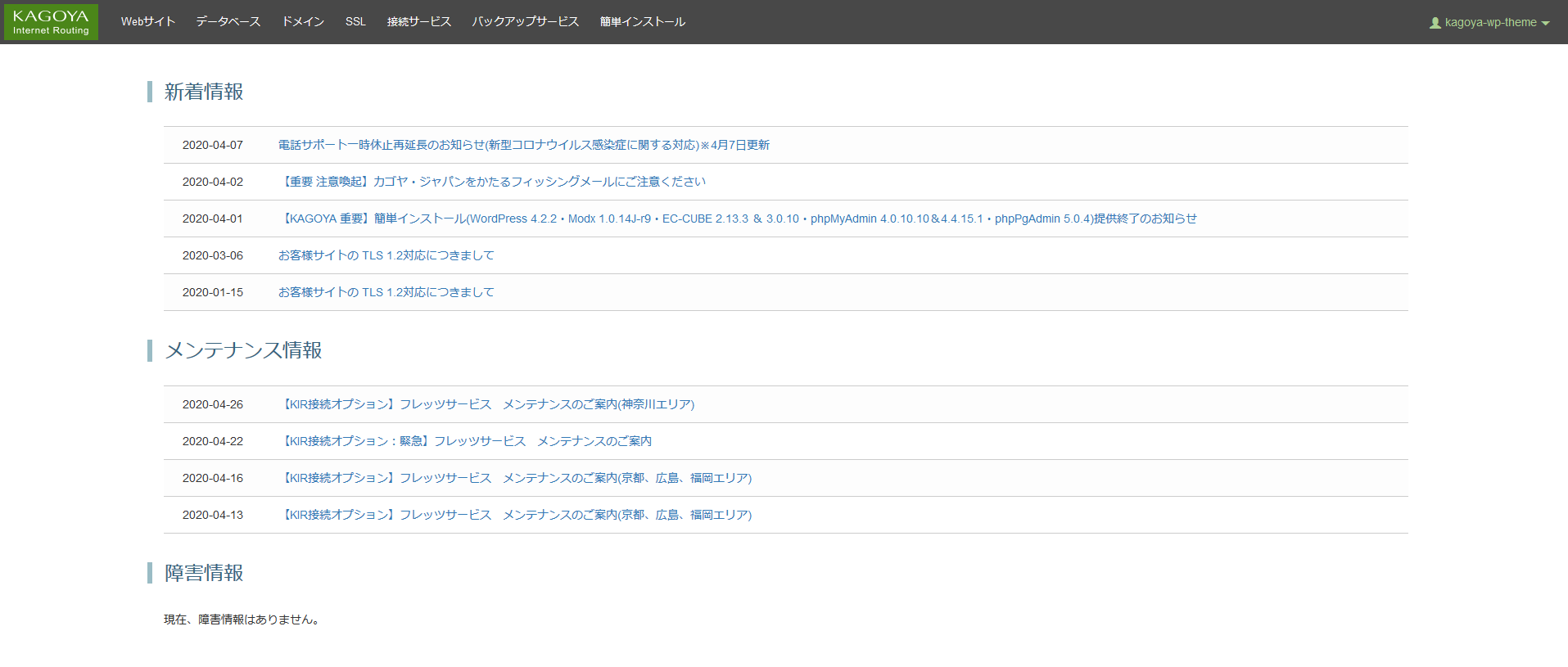Click the user profile icon
1568x667 pixels.
point(1435,23)
